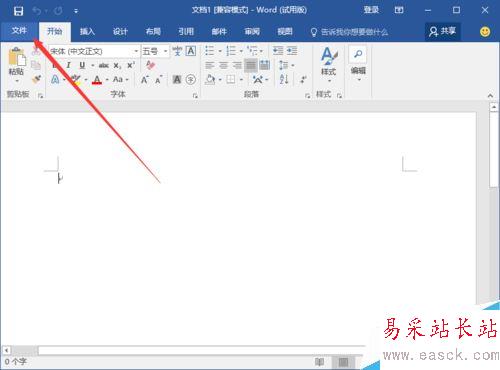
Task: Click the paragraph shading bucket icon
Action: pos(210,80)
